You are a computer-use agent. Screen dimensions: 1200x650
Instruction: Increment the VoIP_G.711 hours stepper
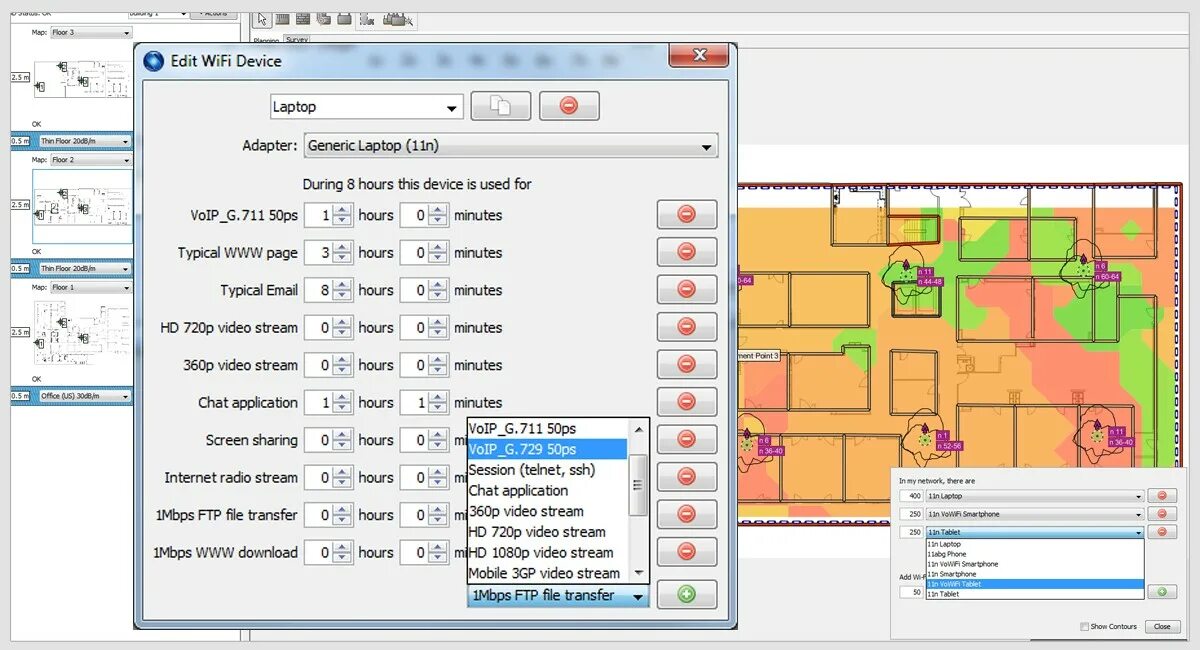point(343,209)
